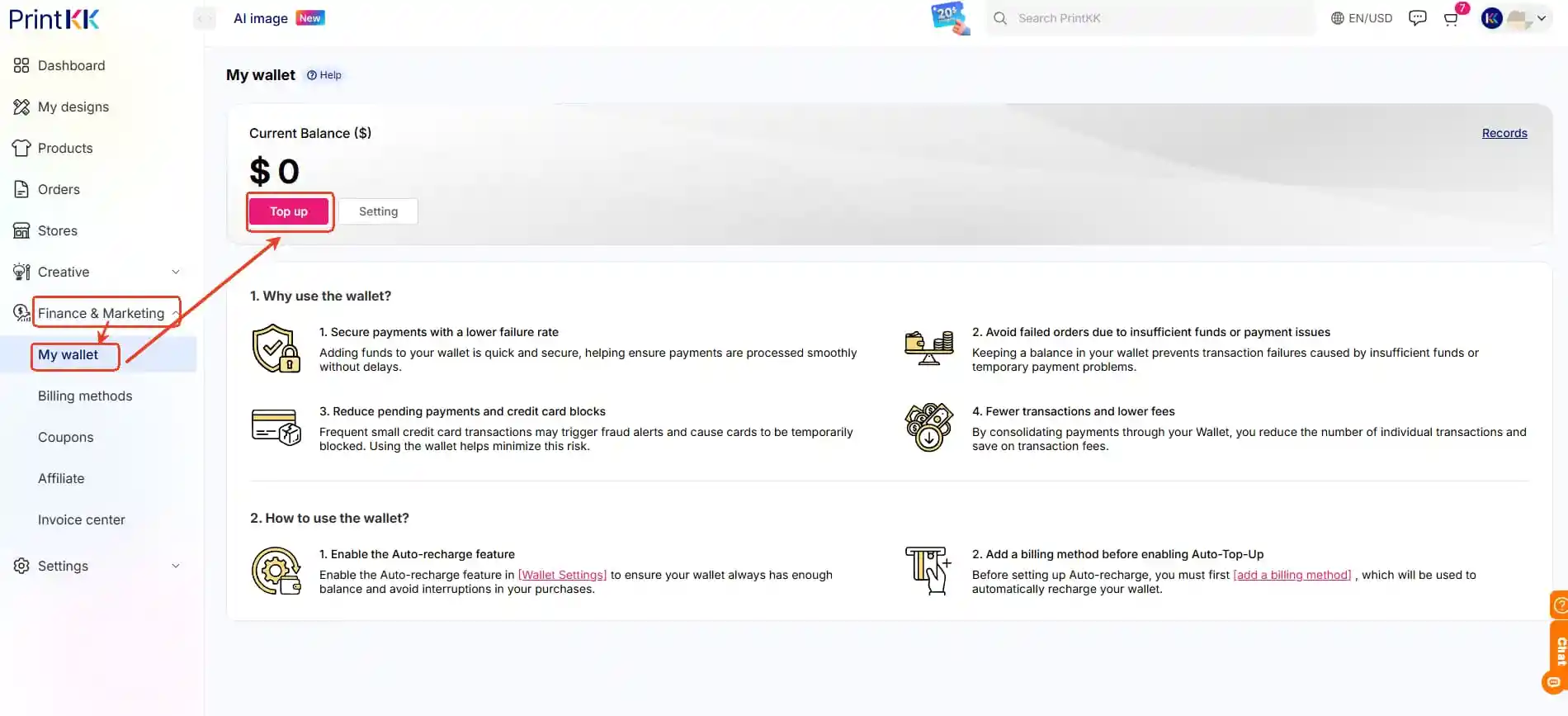This screenshot has width=1568, height=716.
Task: Open the shopping cart icon
Action: [x=1451, y=19]
